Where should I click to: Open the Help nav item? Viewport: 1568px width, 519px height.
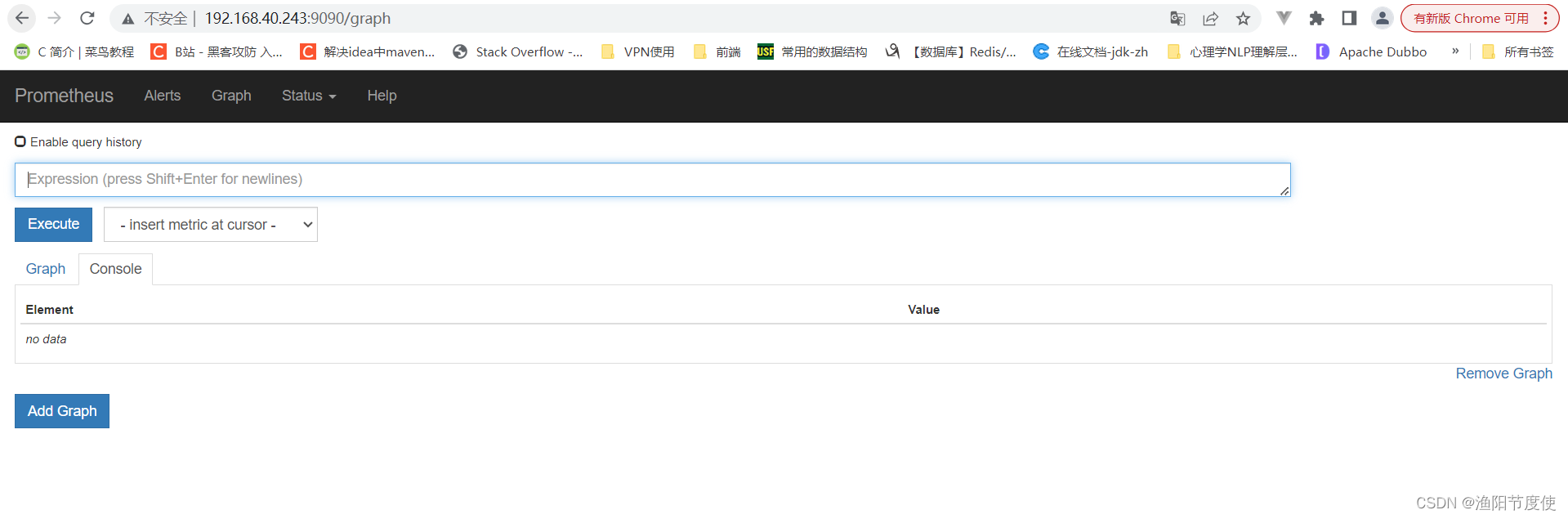pyautogui.click(x=382, y=96)
